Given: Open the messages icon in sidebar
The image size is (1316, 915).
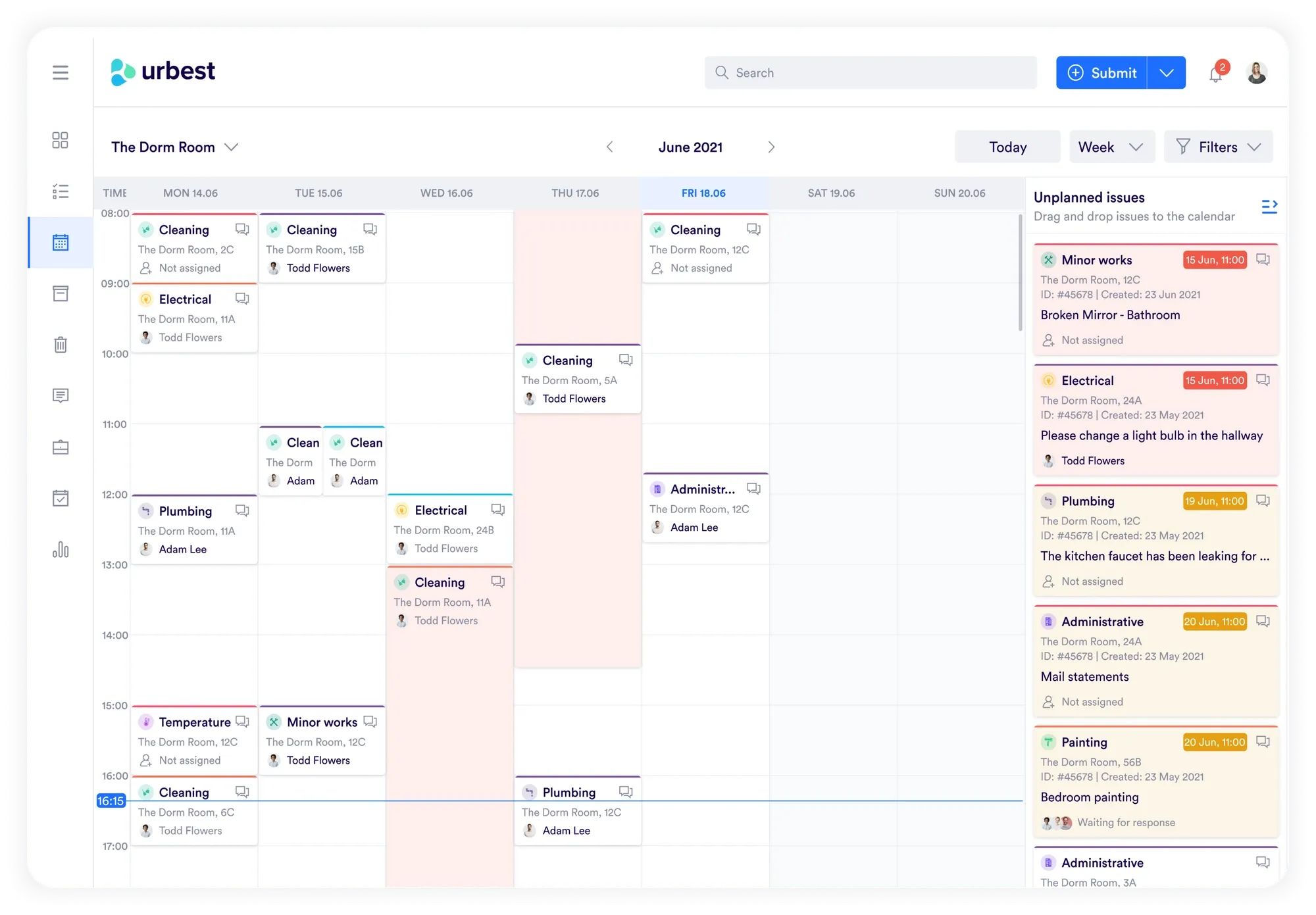Looking at the screenshot, I should [61, 395].
